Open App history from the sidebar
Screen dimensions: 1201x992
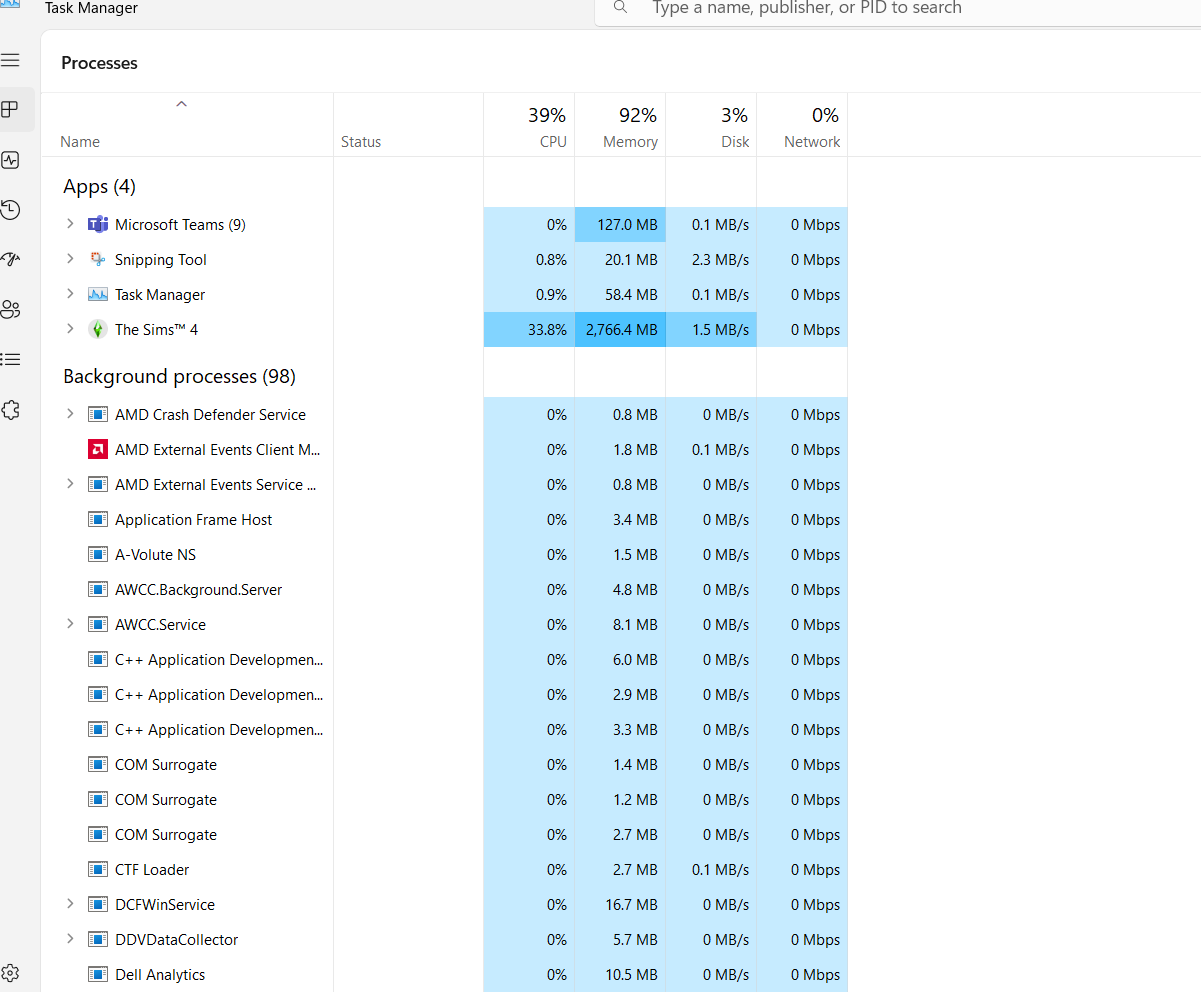point(10,210)
